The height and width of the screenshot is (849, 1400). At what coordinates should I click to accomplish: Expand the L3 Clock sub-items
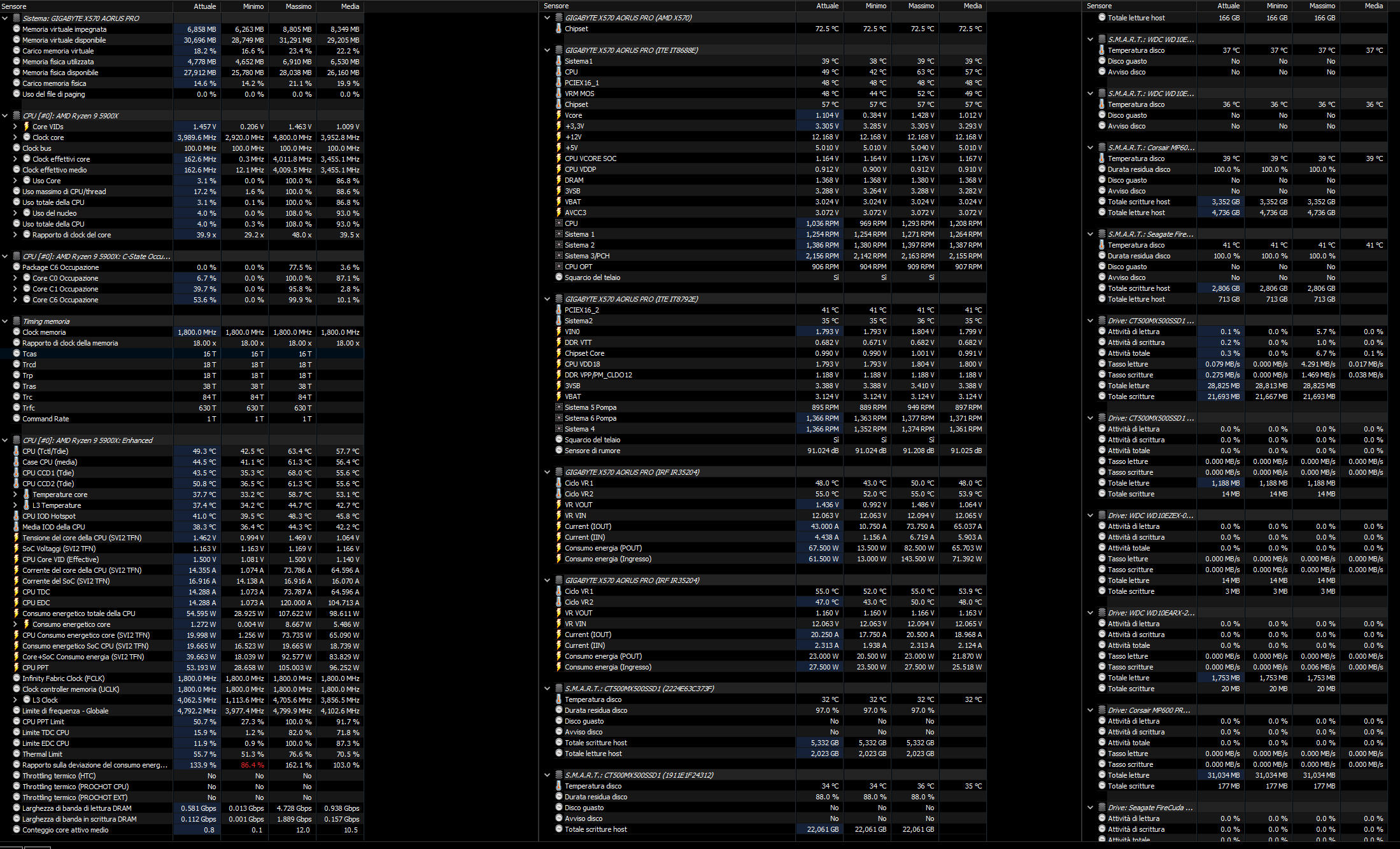click(x=15, y=700)
